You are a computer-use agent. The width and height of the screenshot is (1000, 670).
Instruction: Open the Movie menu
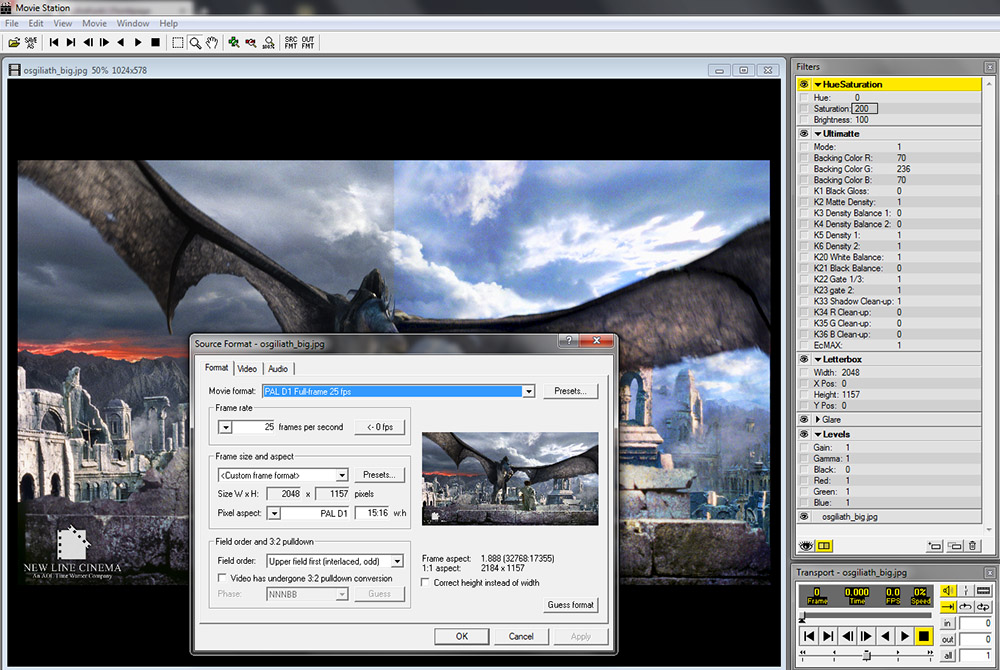pyautogui.click(x=94, y=24)
